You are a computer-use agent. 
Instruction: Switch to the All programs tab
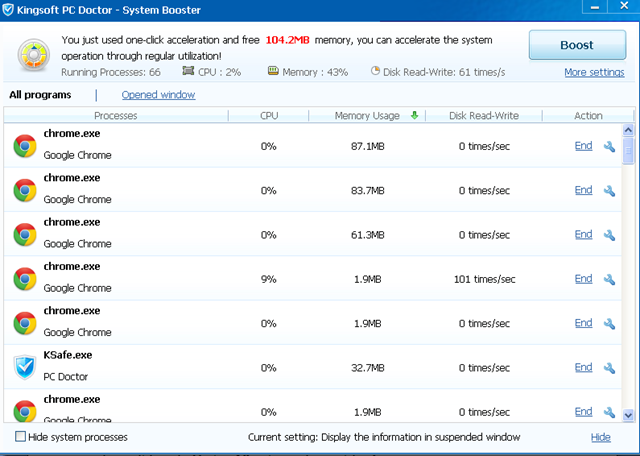pos(40,95)
